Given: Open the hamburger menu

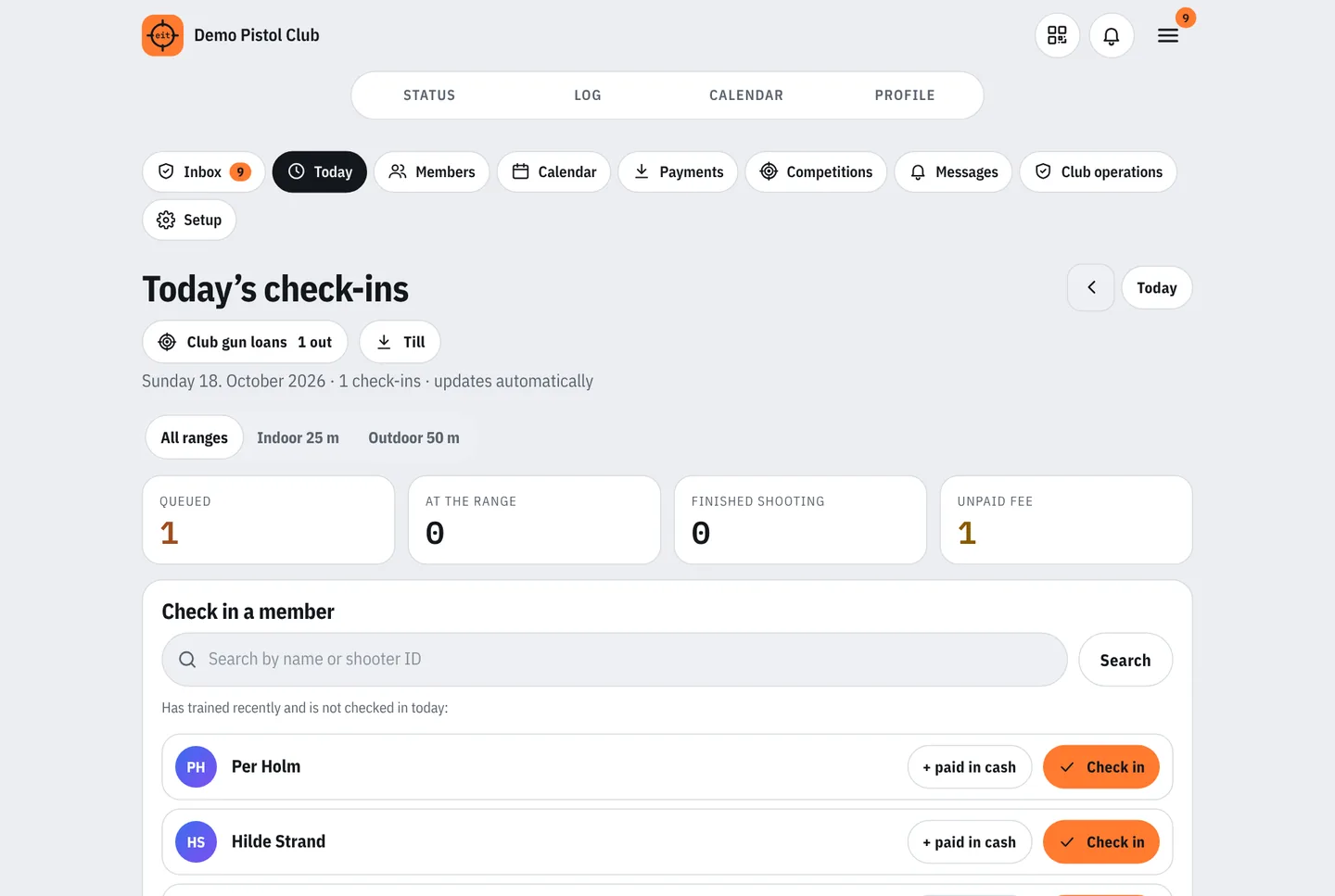Looking at the screenshot, I should 1168,35.
